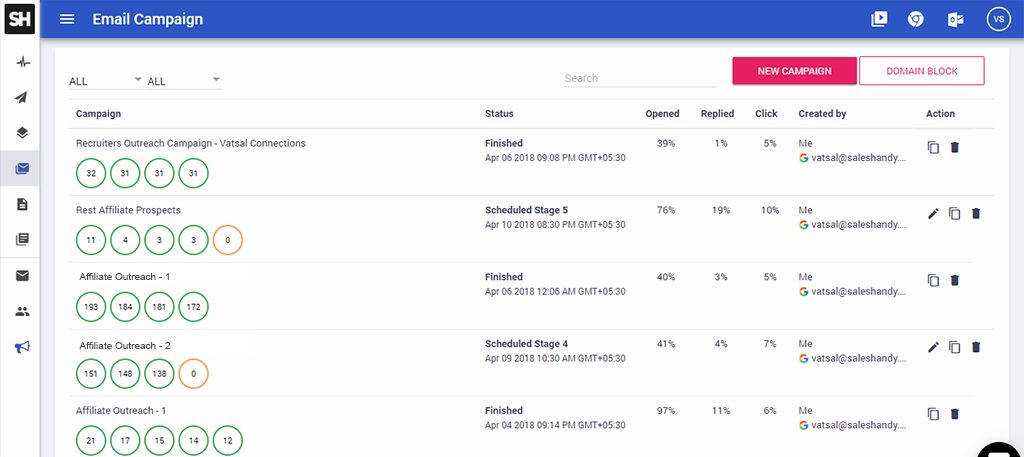
Task: Click the Outlook icon in header
Action: [955, 20]
